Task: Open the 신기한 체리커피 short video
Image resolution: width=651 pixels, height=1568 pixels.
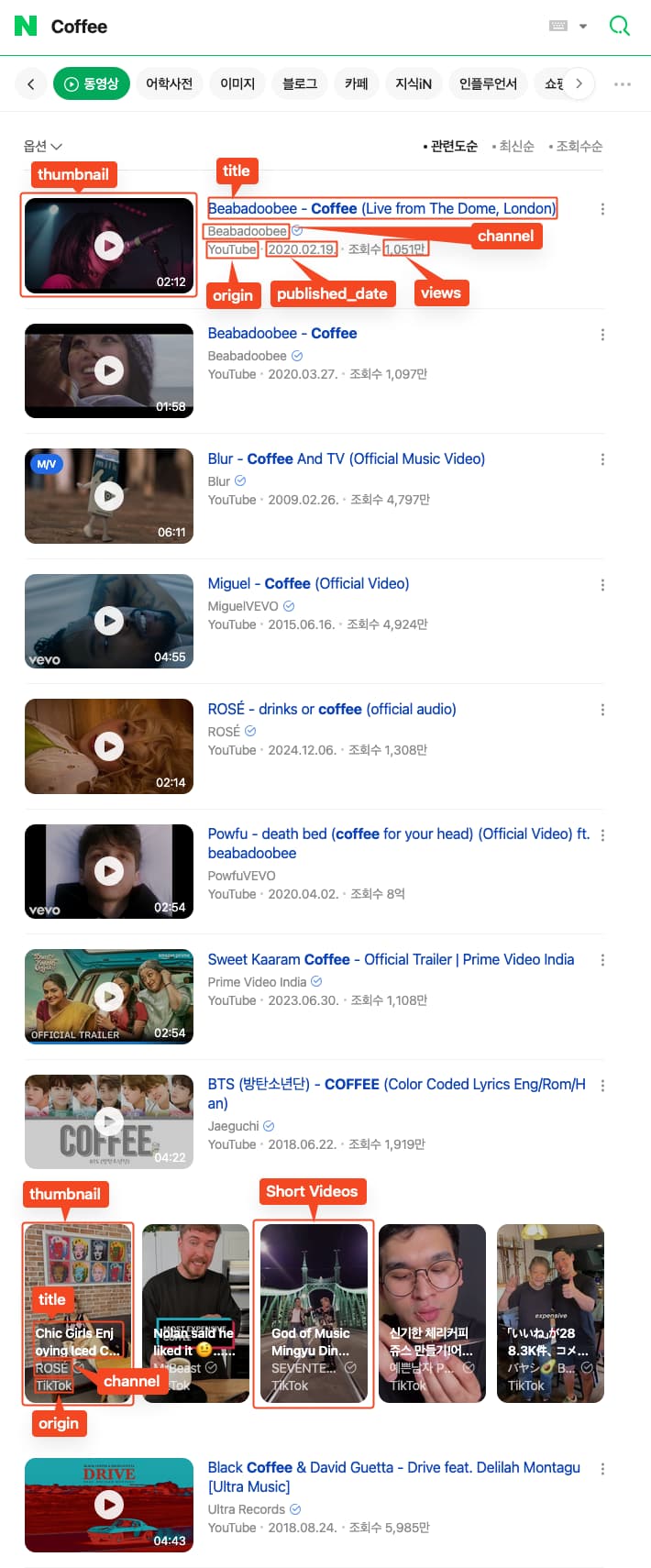Action: (432, 1313)
